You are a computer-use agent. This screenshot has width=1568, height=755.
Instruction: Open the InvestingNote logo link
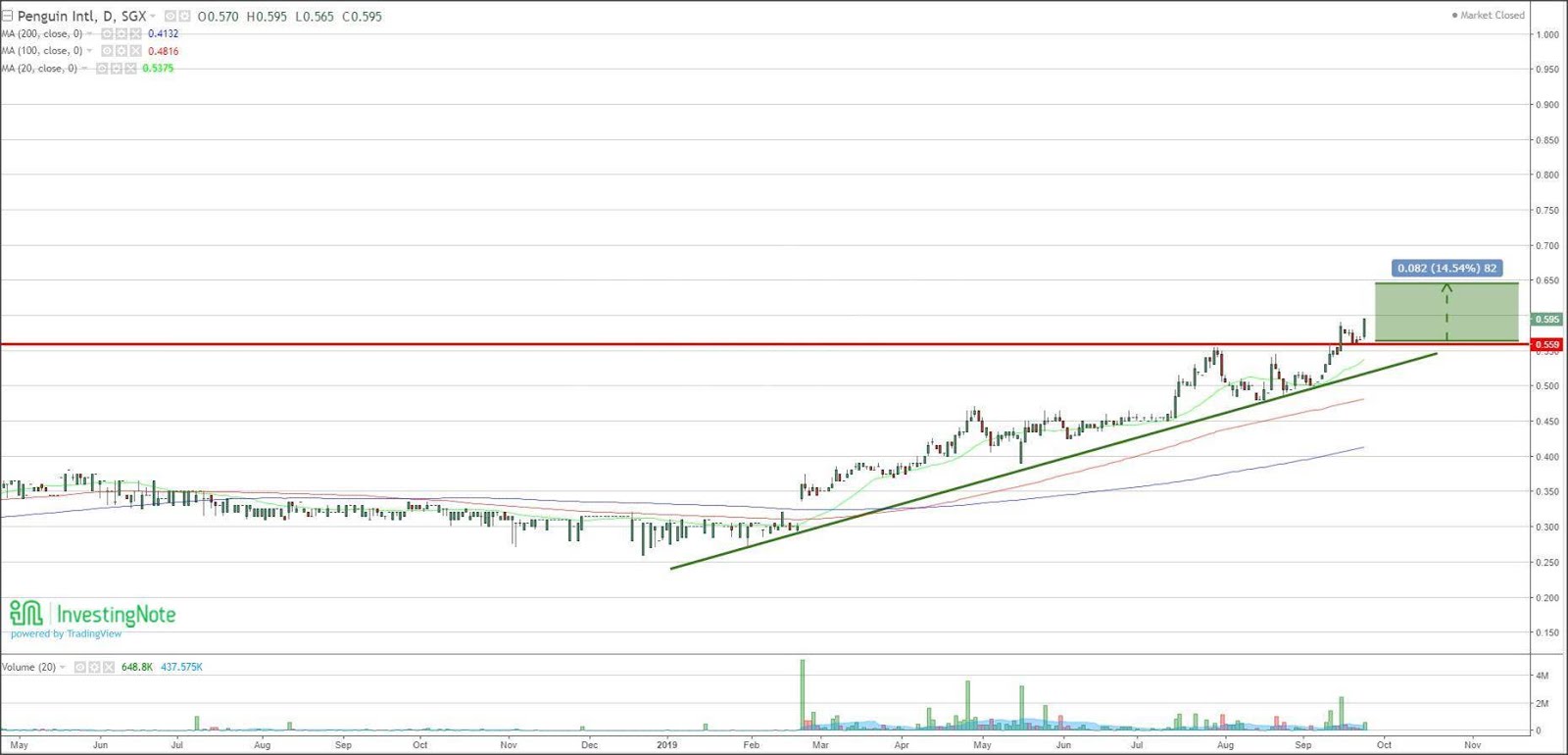coord(93,614)
